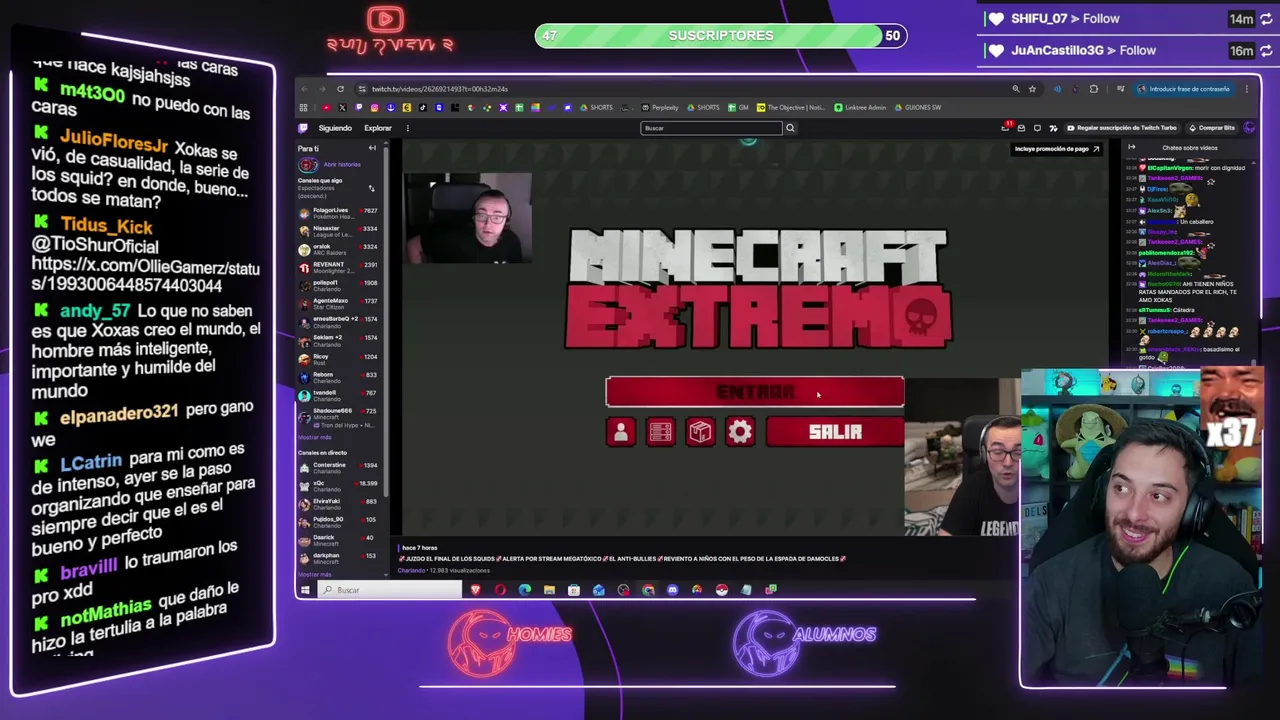The image size is (1280, 720).
Task: Click the Twitch Buscar search field
Action: click(711, 128)
